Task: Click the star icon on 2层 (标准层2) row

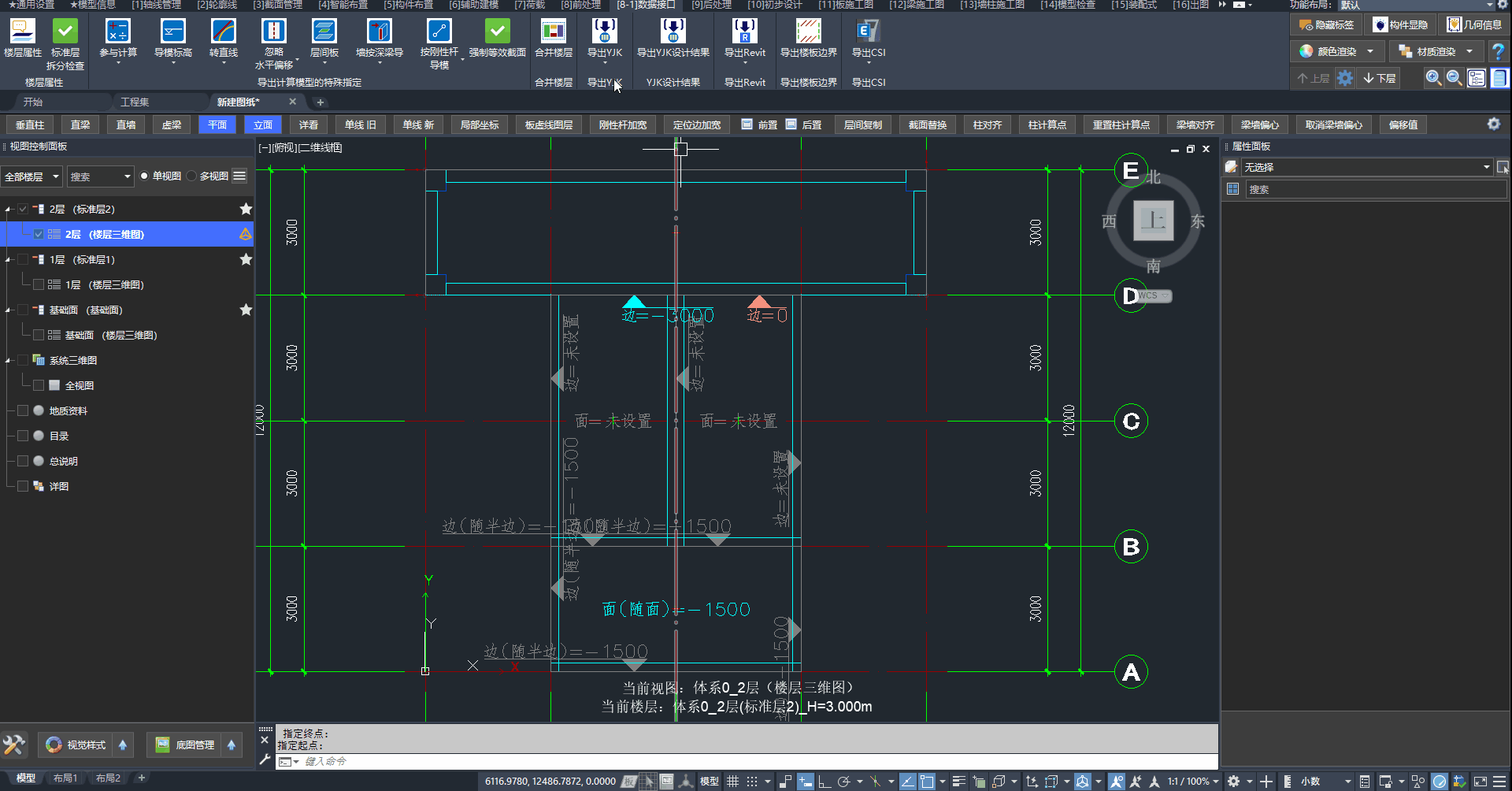Action: (x=246, y=209)
